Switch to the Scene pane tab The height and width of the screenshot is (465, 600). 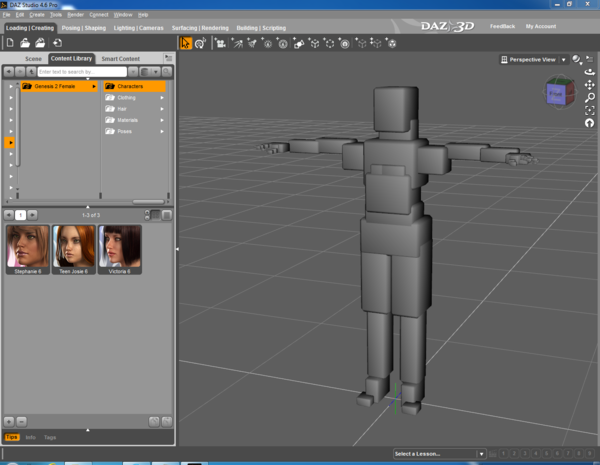(x=33, y=59)
